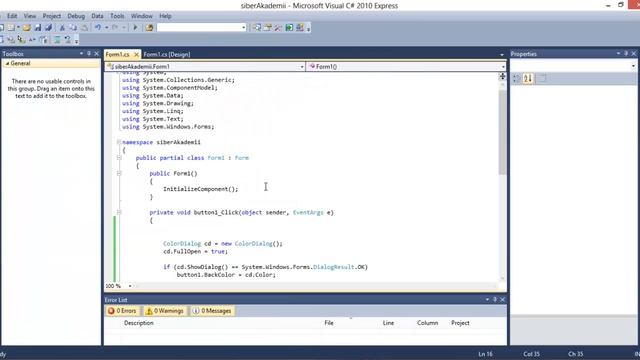640x360 pixels.
Task: Toggle the 0 Warnings filter
Action: click(165, 311)
